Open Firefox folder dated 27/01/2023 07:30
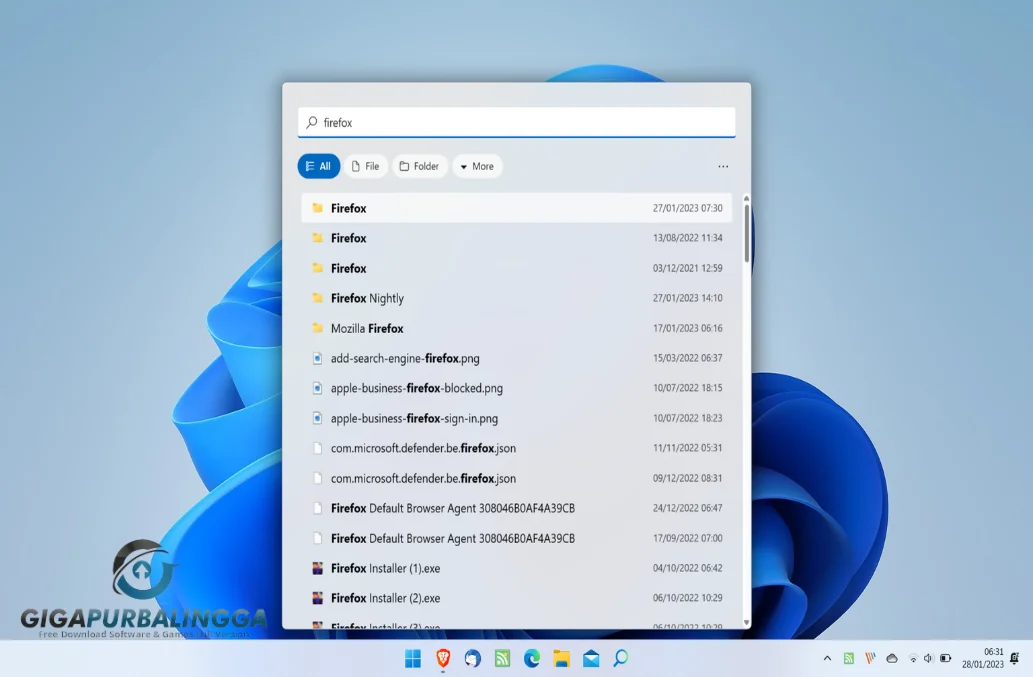1033x677 pixels. tap(516, 208)
